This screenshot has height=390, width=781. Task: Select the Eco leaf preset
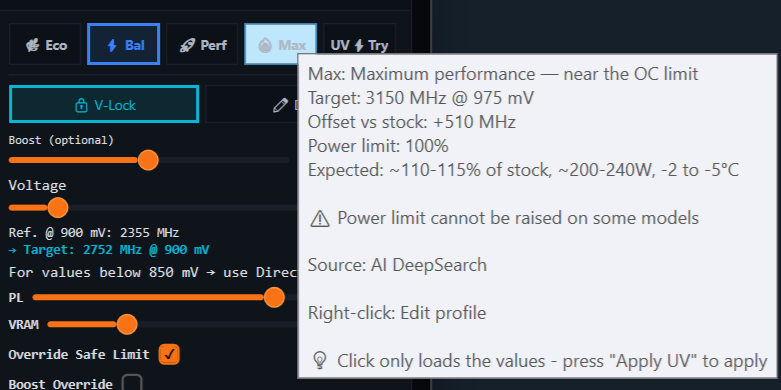45,44
